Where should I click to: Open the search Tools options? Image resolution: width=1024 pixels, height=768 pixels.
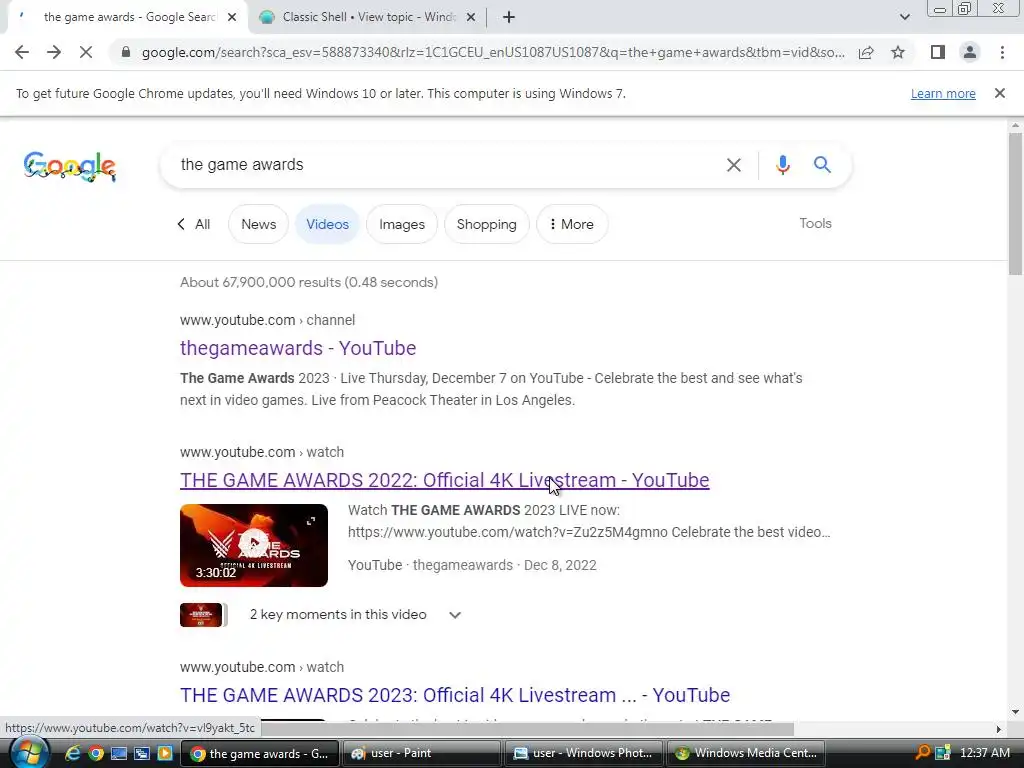(x=815, y=223)
